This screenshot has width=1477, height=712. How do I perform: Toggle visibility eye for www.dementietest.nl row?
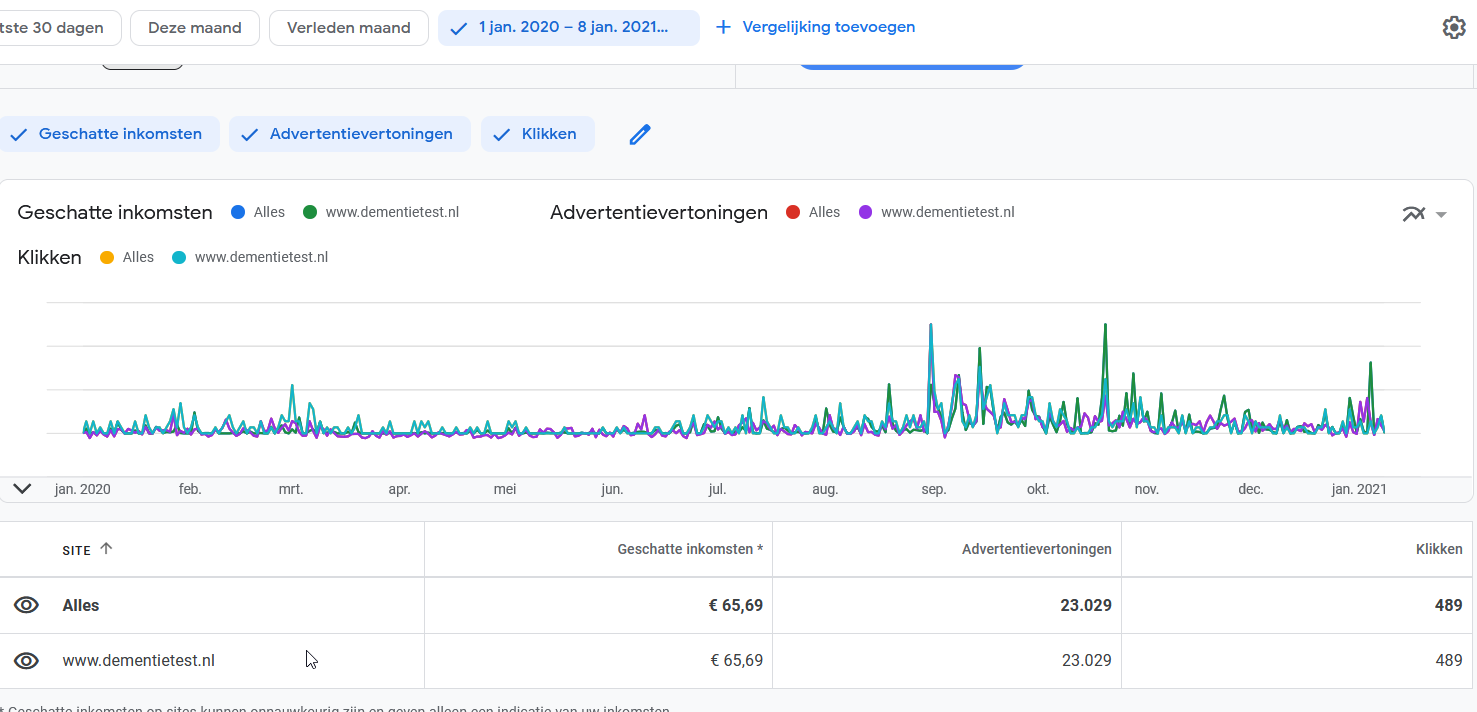[26, 661]
